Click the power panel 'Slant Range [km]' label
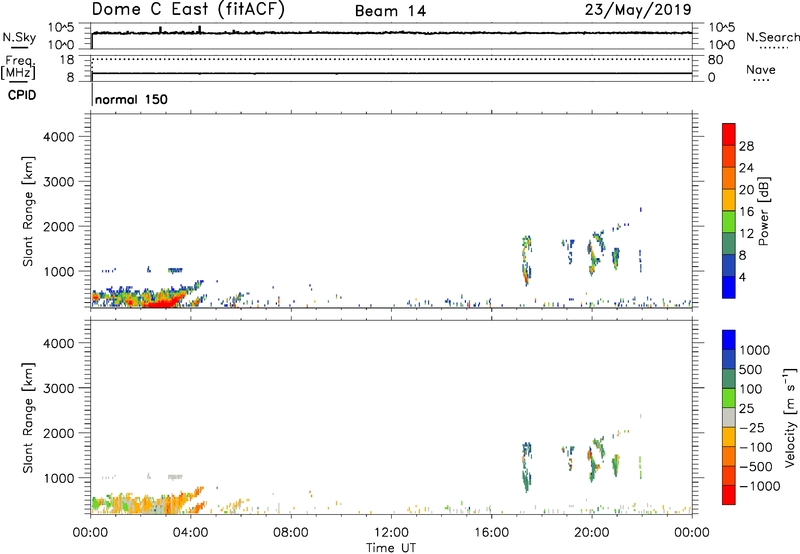Viewport: 800px width, 554px height. click(x=28, y=211)
